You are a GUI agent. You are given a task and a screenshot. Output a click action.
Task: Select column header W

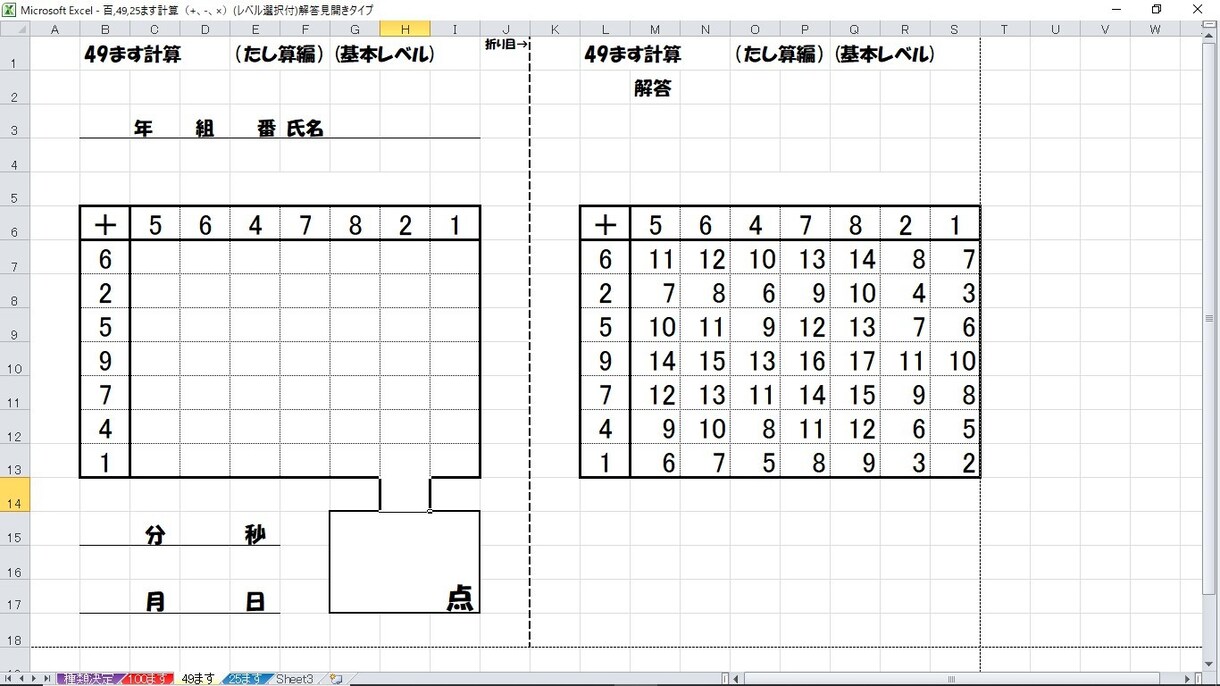(x=1155, y=29)
